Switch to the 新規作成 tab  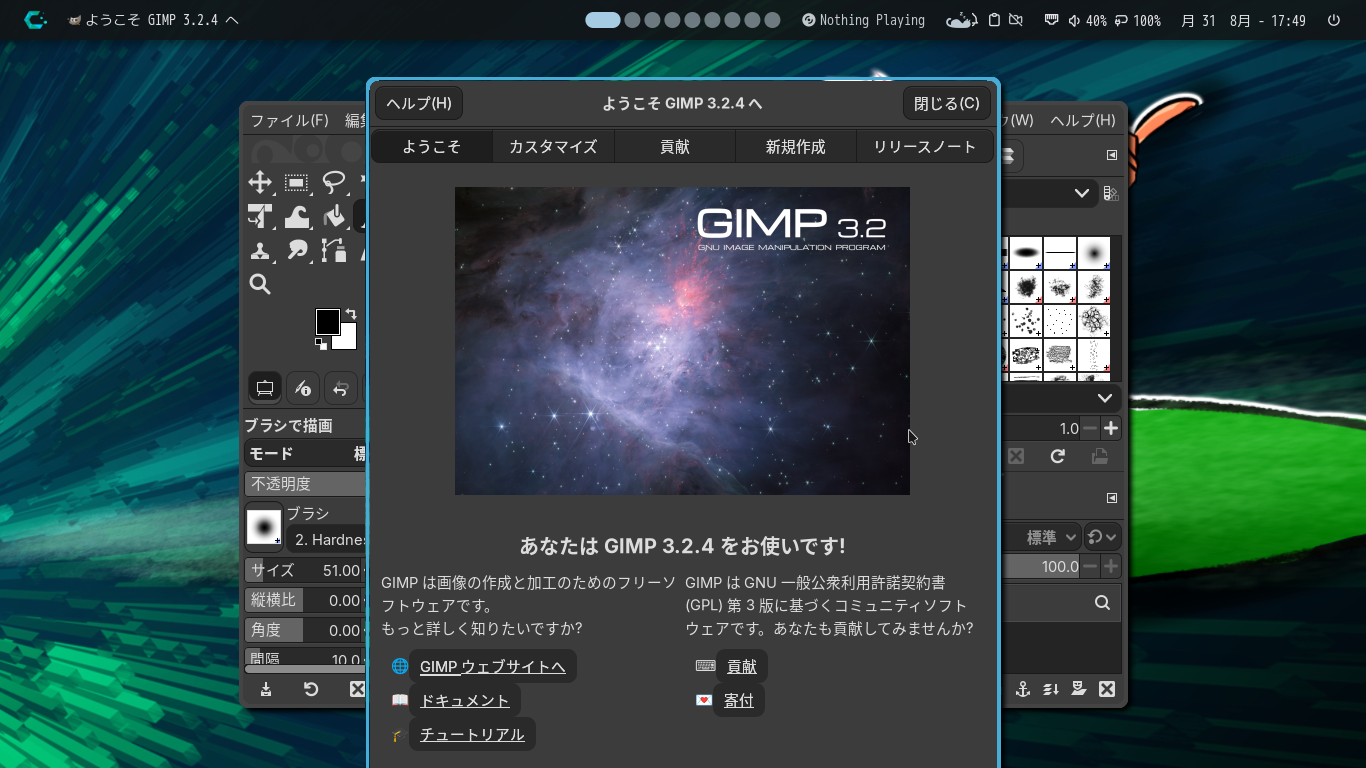click(796, 147)
